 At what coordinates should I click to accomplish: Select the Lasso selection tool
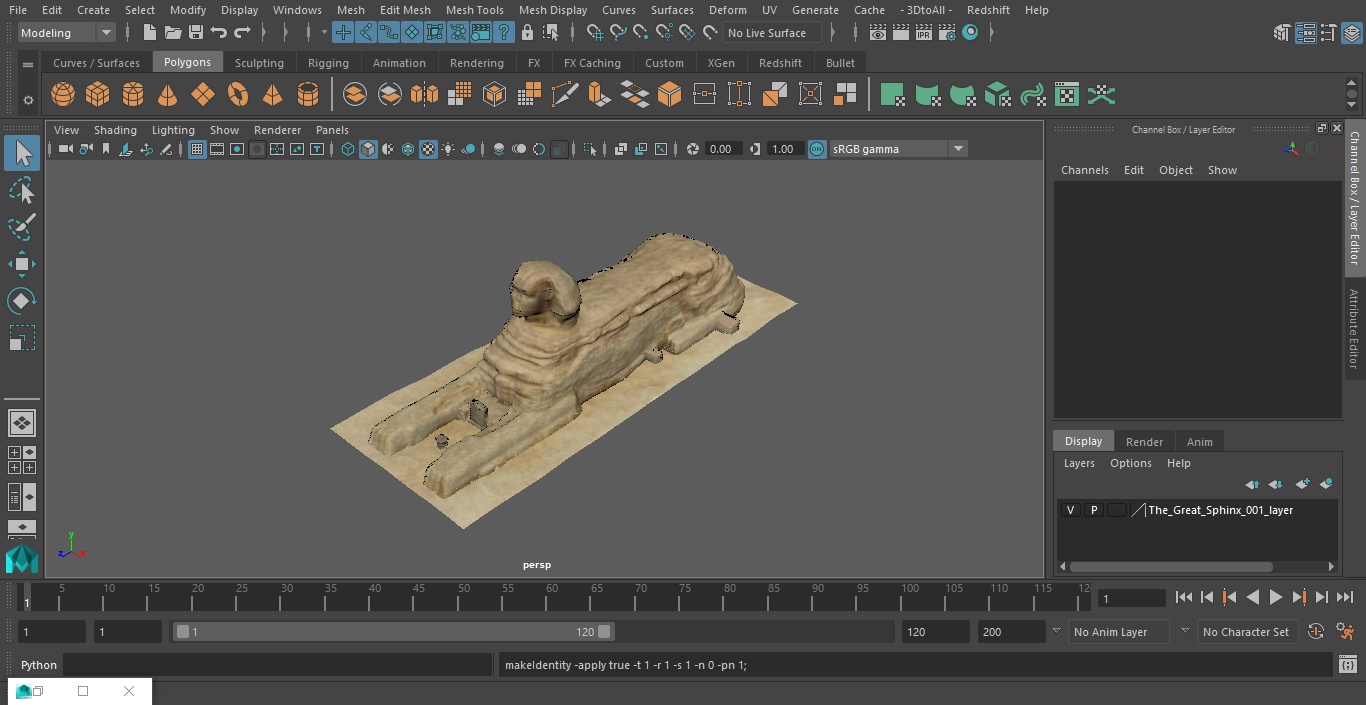pyautogui.click(x=21, y=191)
